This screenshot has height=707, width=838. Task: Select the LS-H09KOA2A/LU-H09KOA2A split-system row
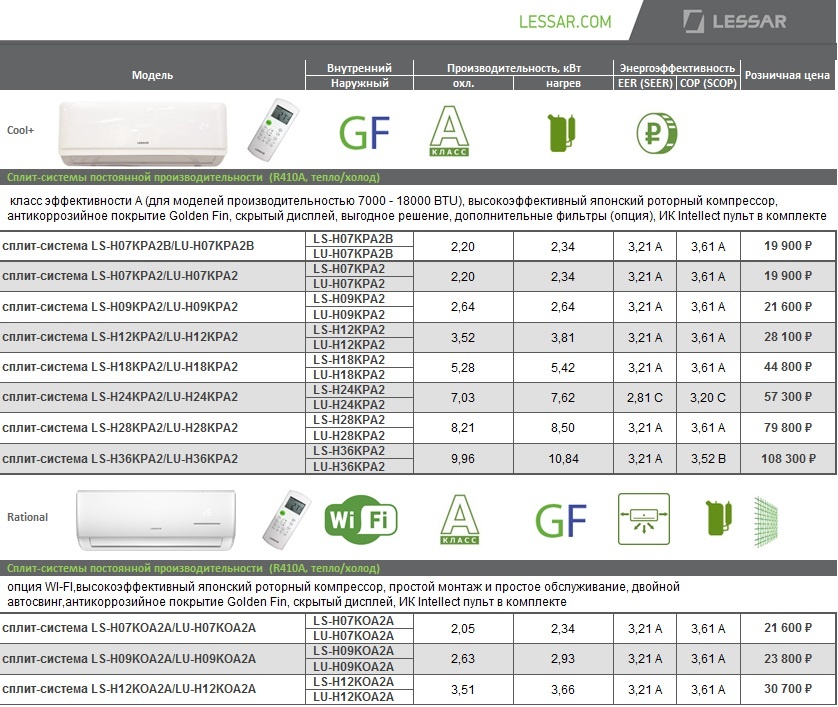129,659
